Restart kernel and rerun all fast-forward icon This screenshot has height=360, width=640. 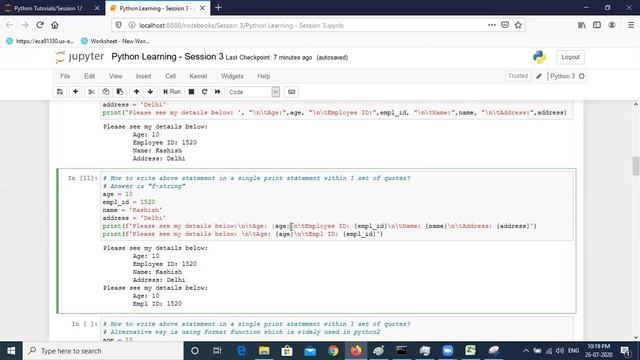click(x=218, y=92)
